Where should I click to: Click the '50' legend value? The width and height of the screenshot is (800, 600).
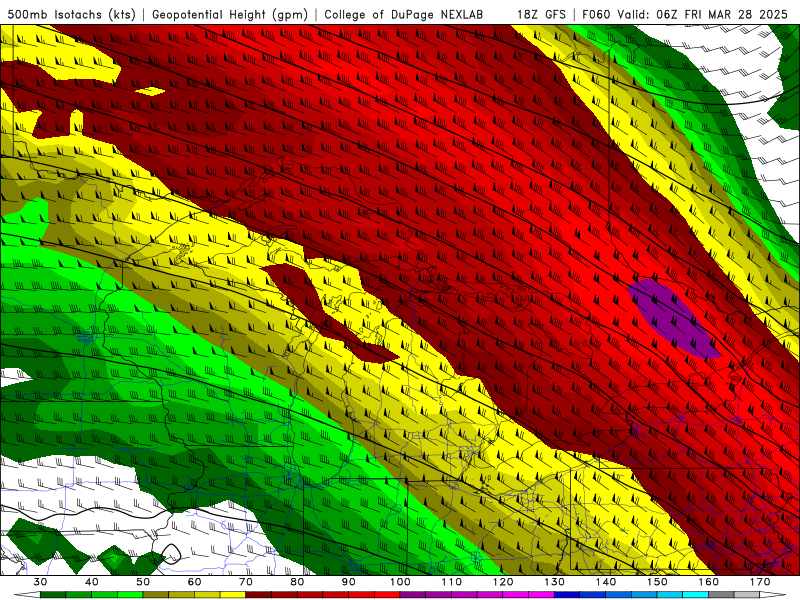pos(143,582)
